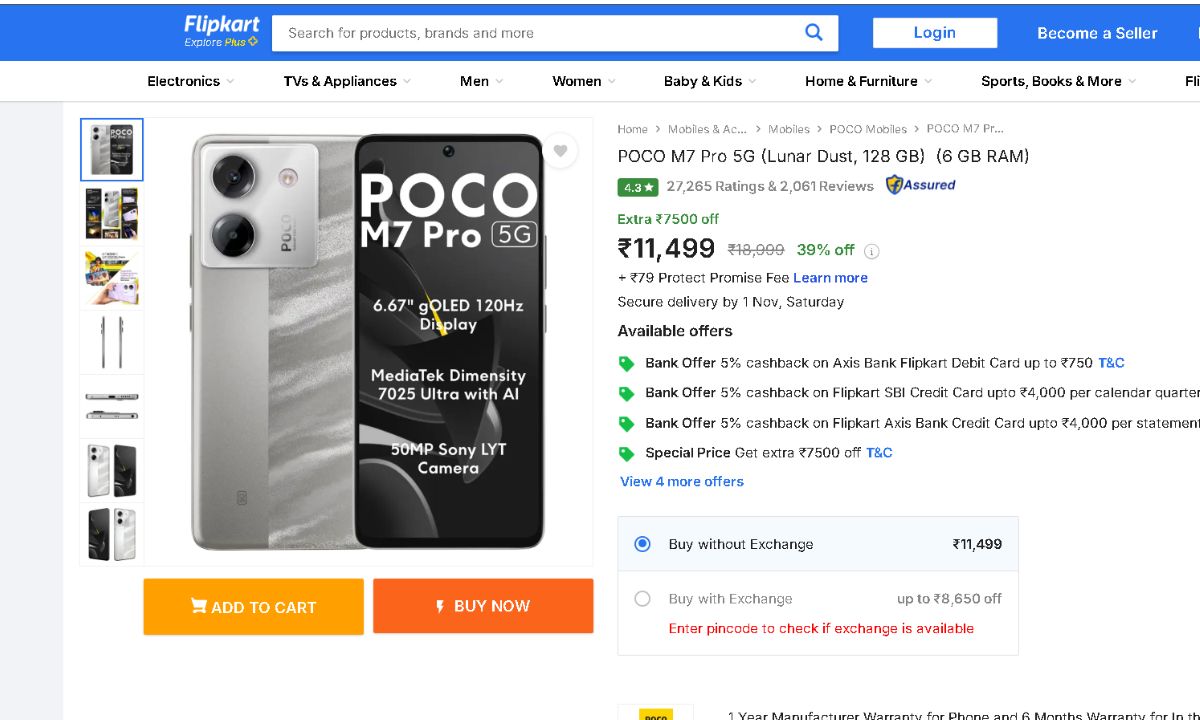Click the search magnifier icon
The image size is (1200, 720).
click(x=814, y=33)
